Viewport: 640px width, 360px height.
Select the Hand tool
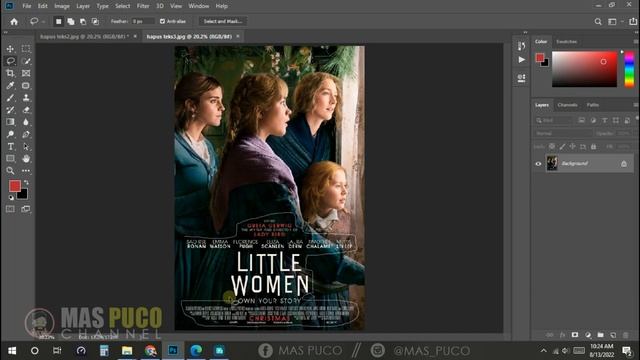pos(26,159)
